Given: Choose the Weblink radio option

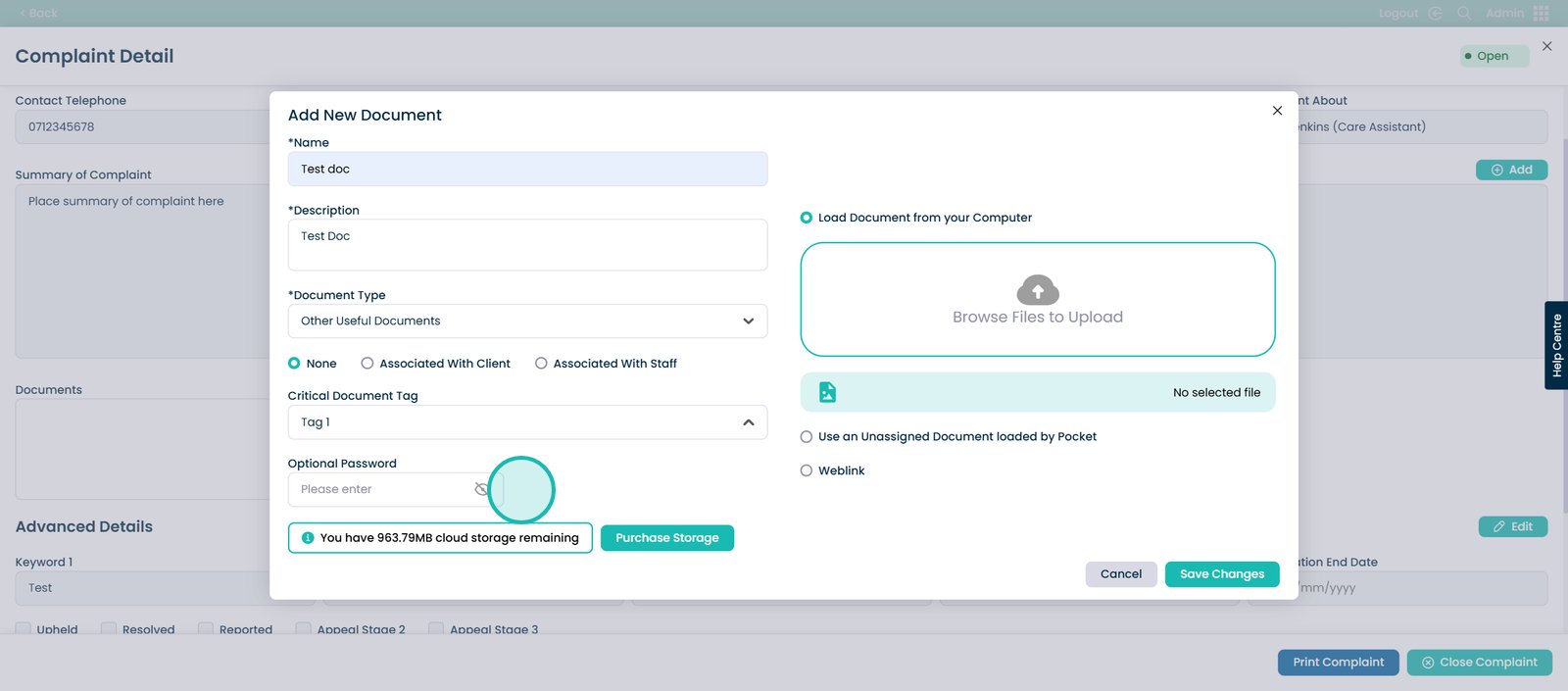Looking at the screenshot, I should click(x=807, y=470).
